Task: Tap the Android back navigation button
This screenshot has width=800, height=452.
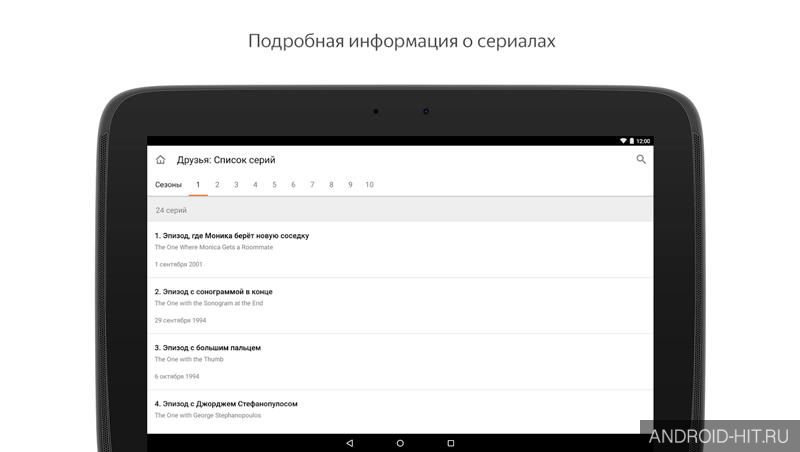Action: 349,443
